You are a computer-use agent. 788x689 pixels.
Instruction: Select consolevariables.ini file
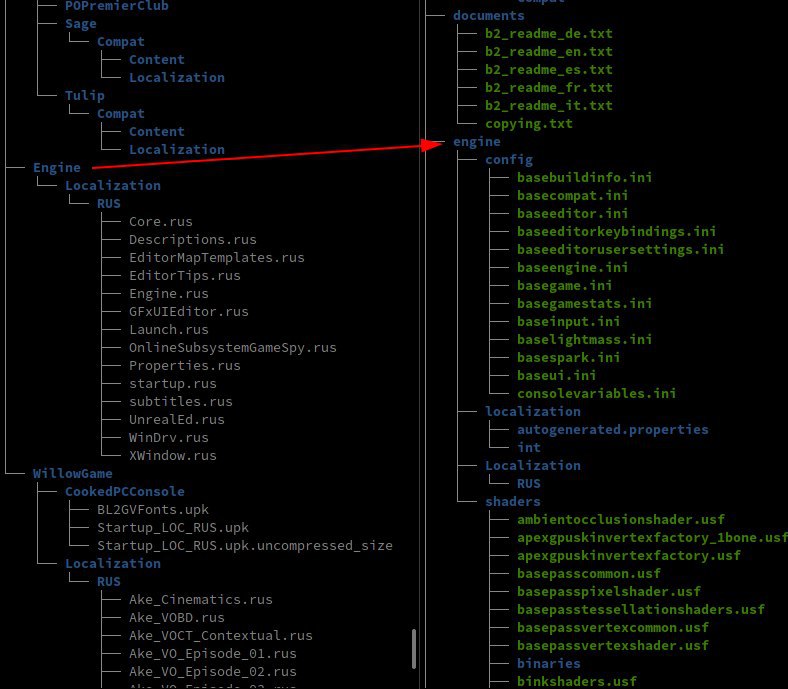pos(597,393)
